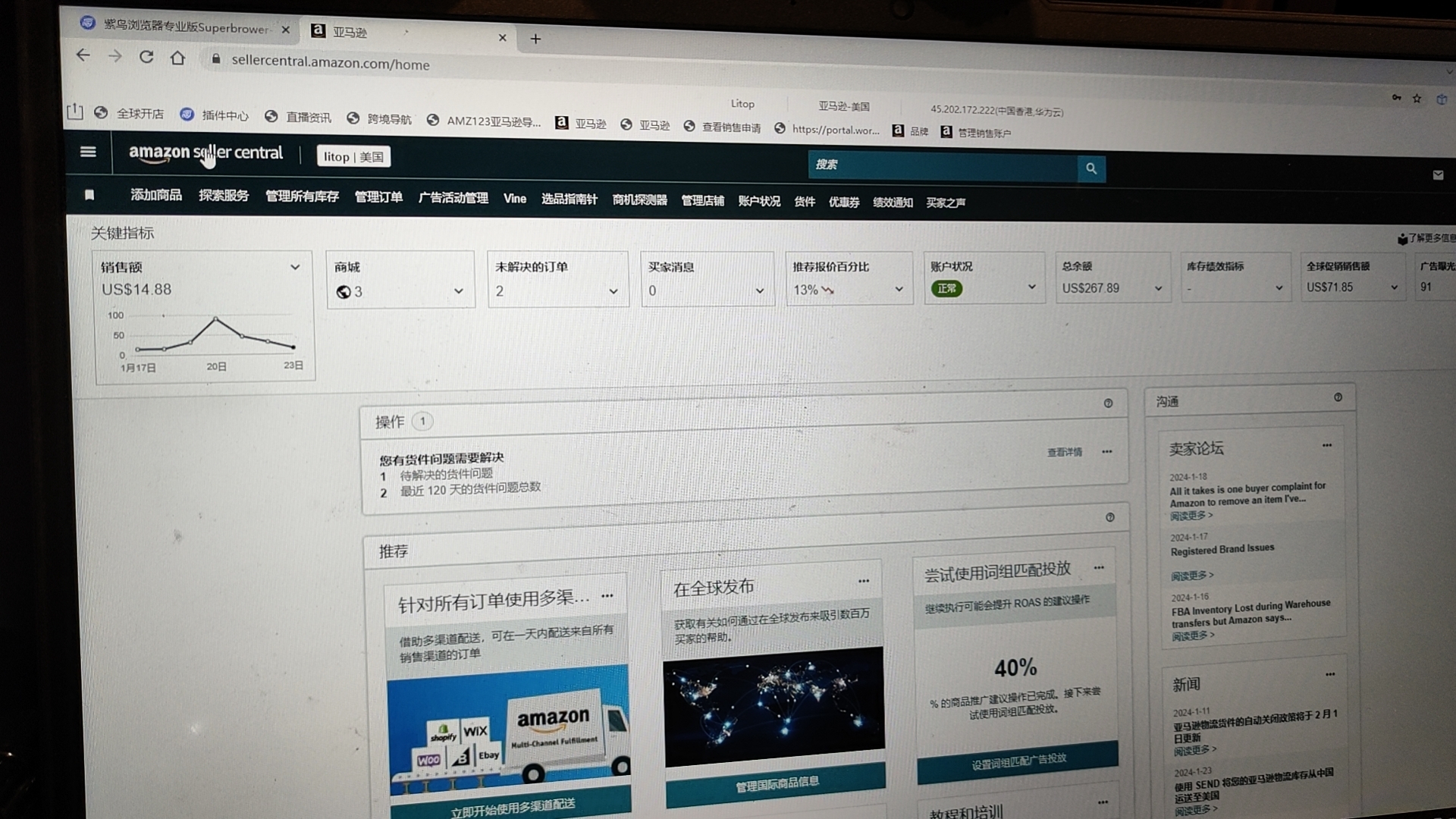Close the 亚马逊 browser tab
Image resolution: width=1456 pixels, height=819 pixels.
tap(502, 37)
